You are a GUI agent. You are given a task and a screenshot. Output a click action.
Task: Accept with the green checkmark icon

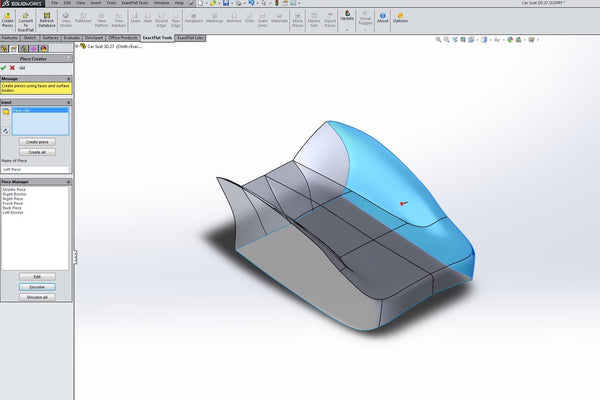pyautogui.click(x=5, y=67)
